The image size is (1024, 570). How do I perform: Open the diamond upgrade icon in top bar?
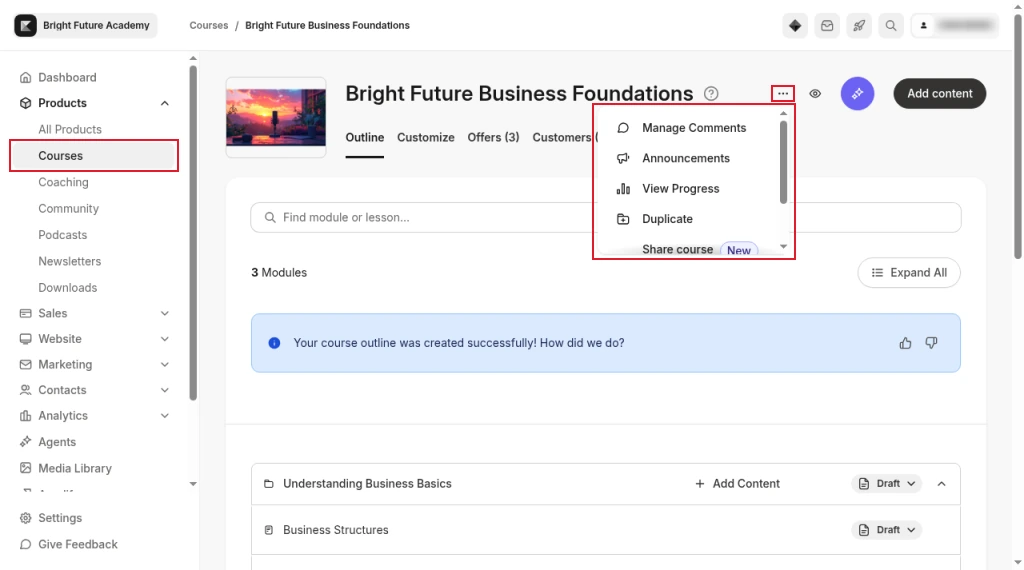point(795,25)
